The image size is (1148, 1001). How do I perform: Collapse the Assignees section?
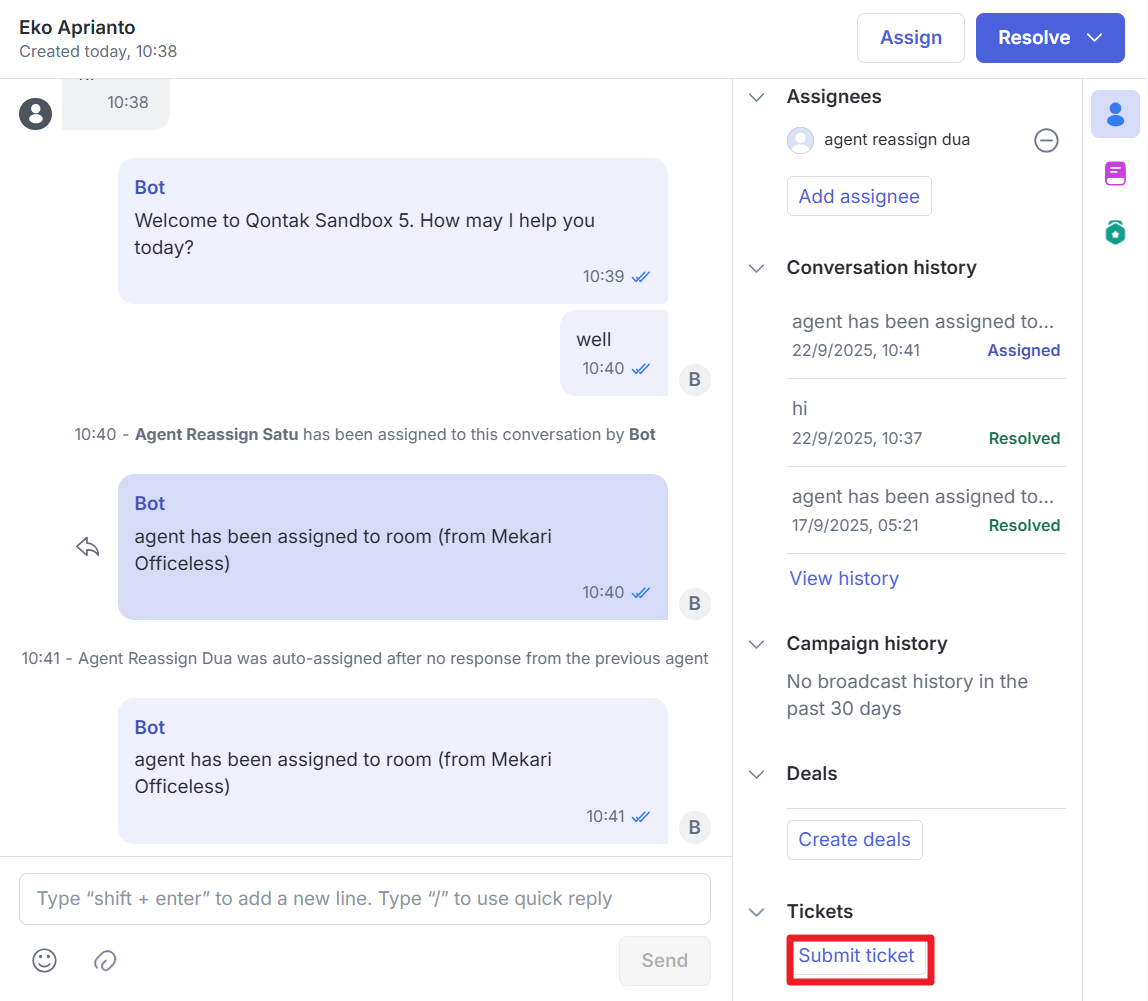pos(757,97)
